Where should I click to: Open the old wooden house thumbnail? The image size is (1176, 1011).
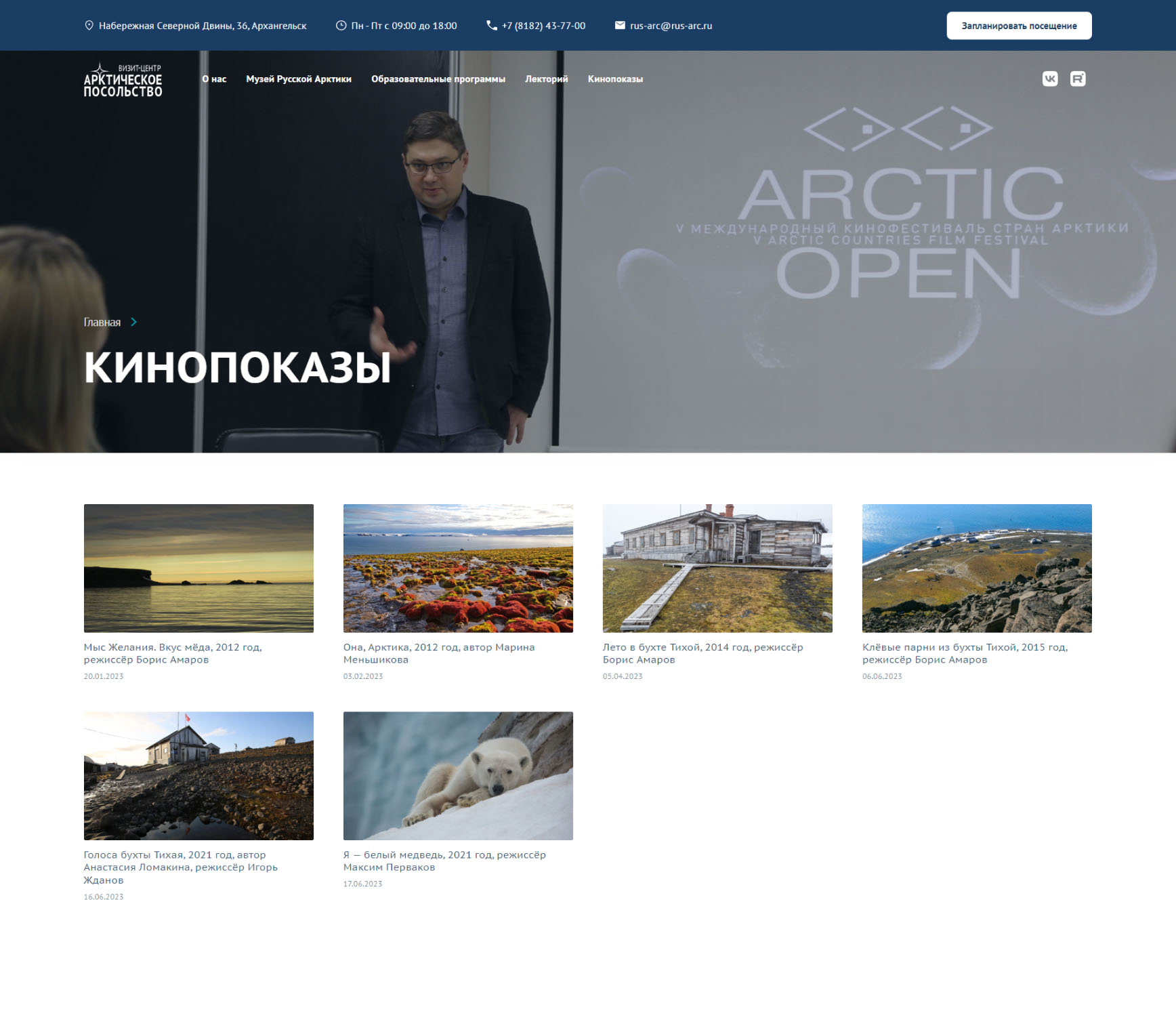tap(717, 568)
